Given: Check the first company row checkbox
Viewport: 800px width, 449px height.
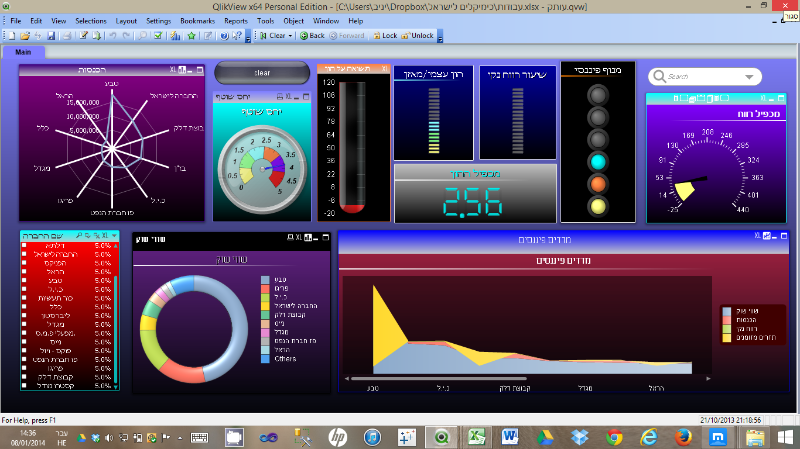Looking at the screenshot, I should pos(24,246).
